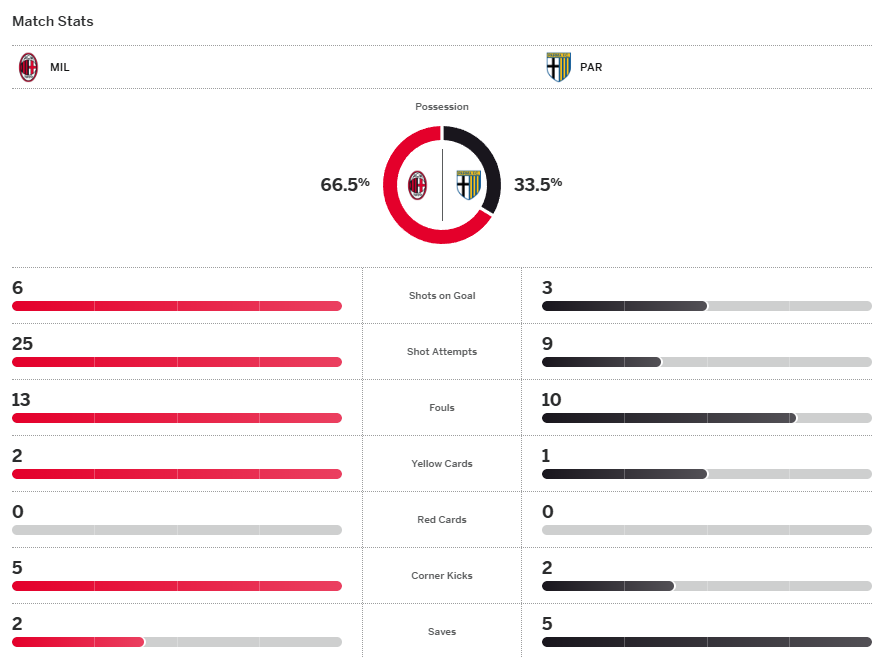Click the AC Milan crest beside MIL
The width and height of the screenshot is (882, 657).
(x=29, y=68)
